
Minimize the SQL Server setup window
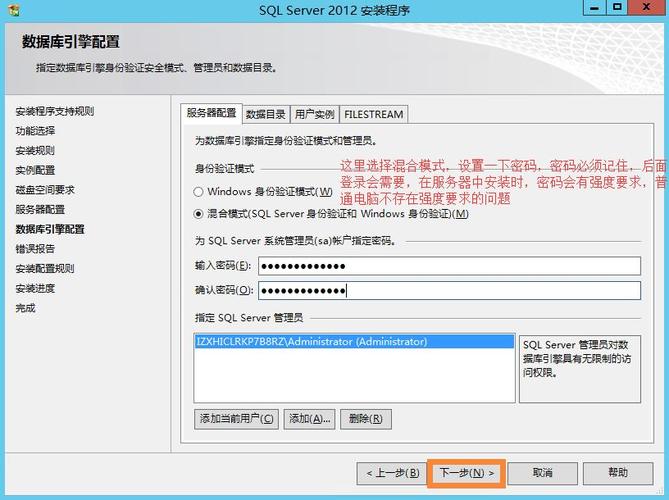click(595, 7)
